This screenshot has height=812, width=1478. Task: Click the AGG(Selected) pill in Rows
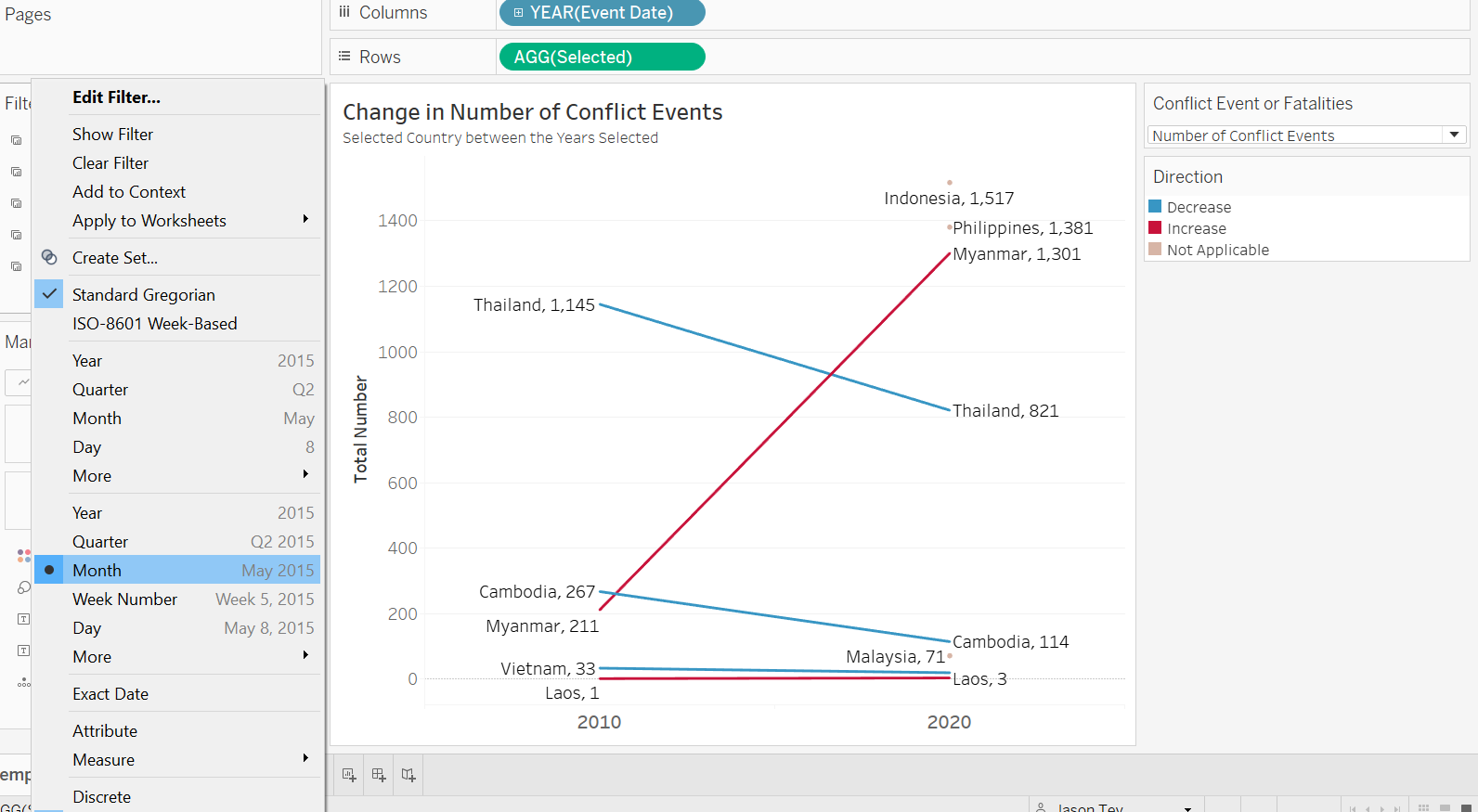602,58
